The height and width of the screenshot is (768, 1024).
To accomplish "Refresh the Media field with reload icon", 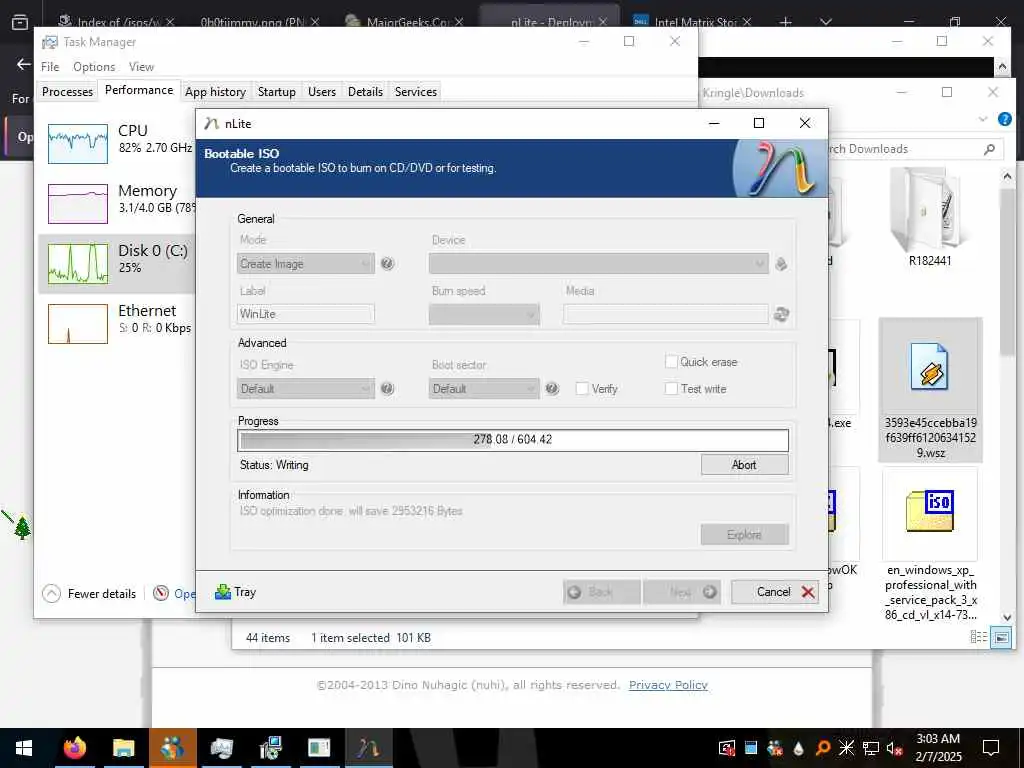I will point(781,314).
